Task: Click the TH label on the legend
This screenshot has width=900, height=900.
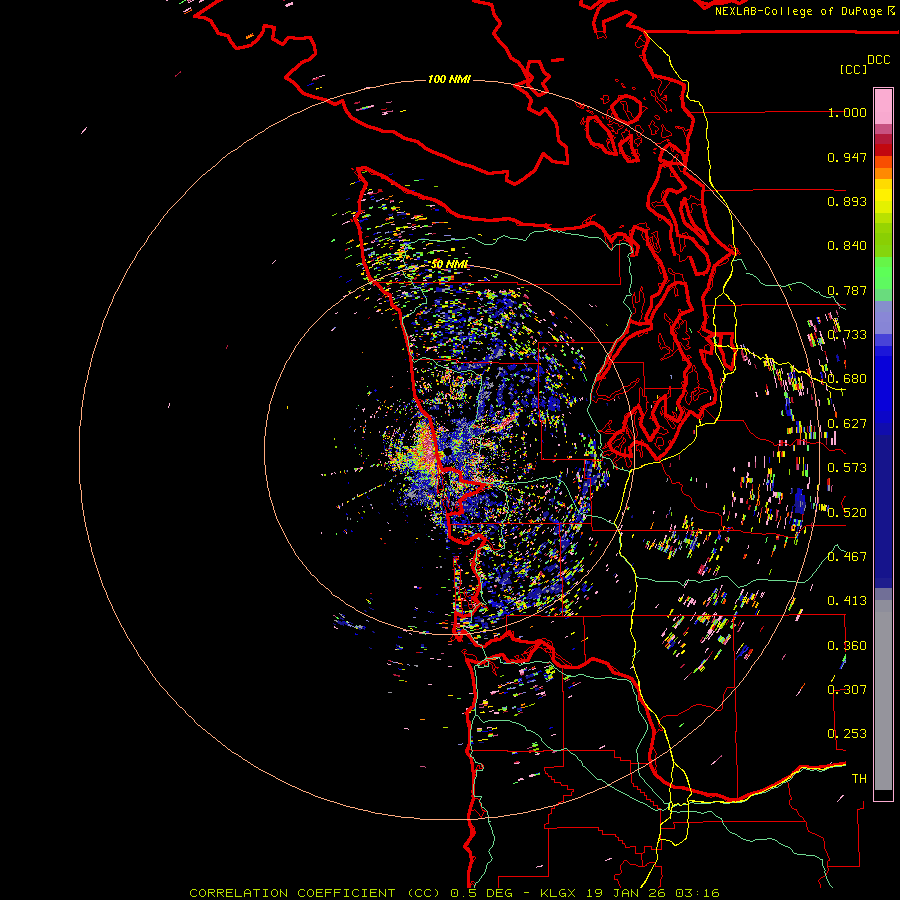Action: coord(859,779)
